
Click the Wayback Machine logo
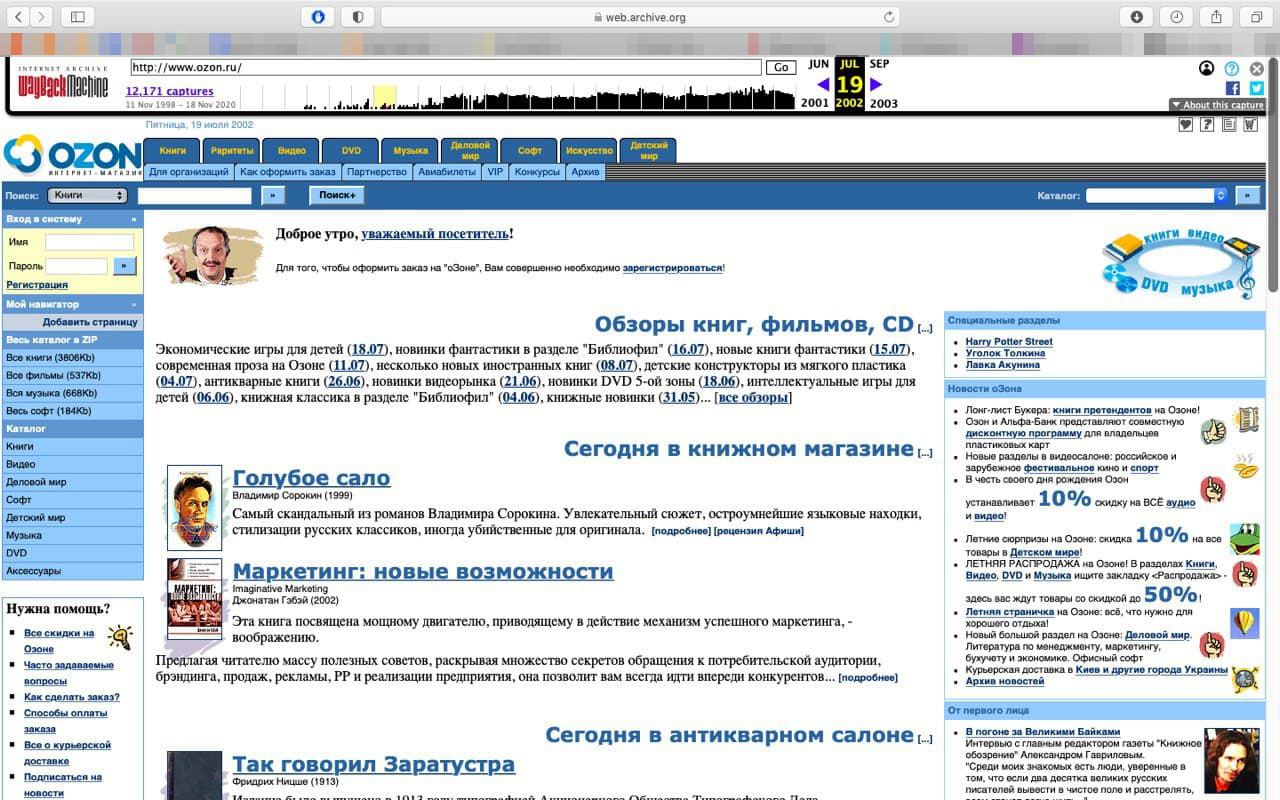tap(62, 83)
